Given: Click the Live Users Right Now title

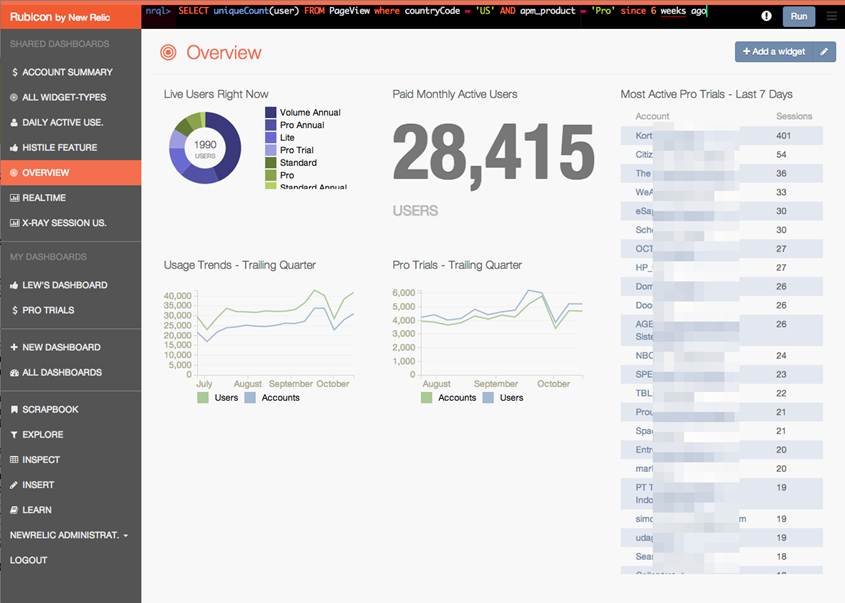Looking at the screenshot, I should pos(216,94).
